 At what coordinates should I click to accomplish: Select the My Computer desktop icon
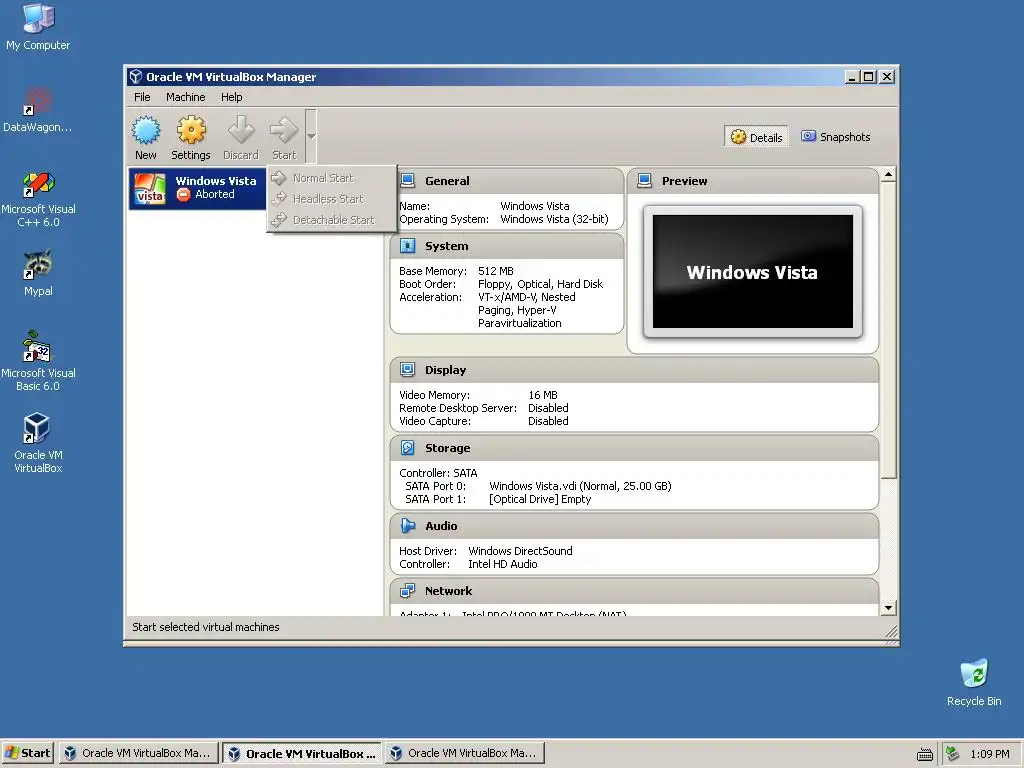[38, 27]
